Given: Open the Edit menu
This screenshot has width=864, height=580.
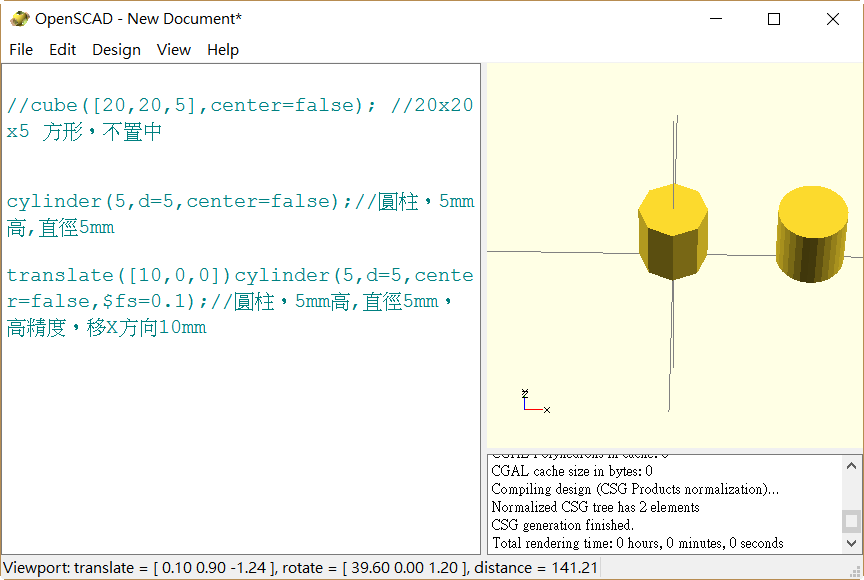Looking at the screenshot, I should [62, 50].
